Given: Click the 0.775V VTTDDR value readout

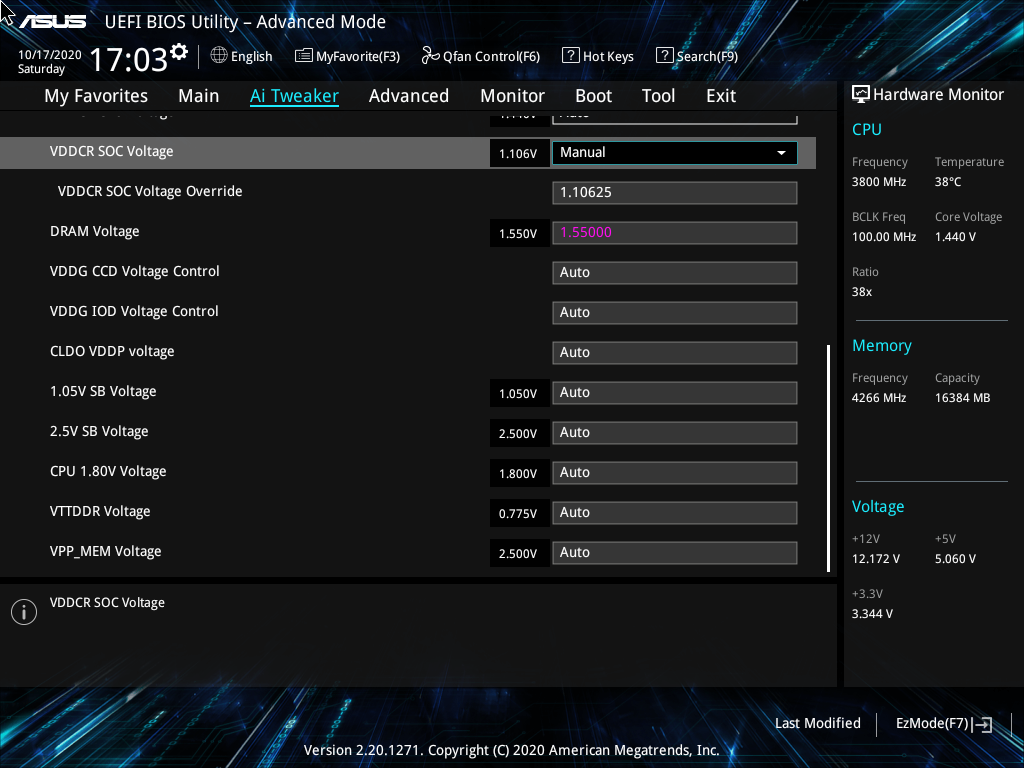Looking at the screenshot, I should click(519, 513).
